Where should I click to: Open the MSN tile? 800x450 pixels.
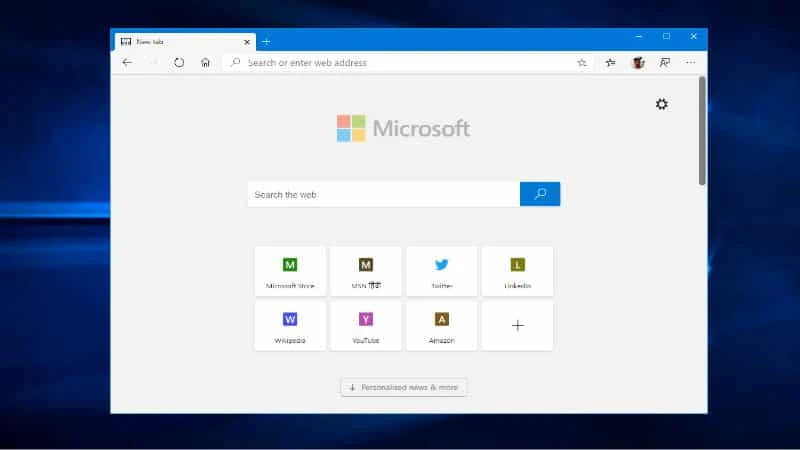point(366,271)
